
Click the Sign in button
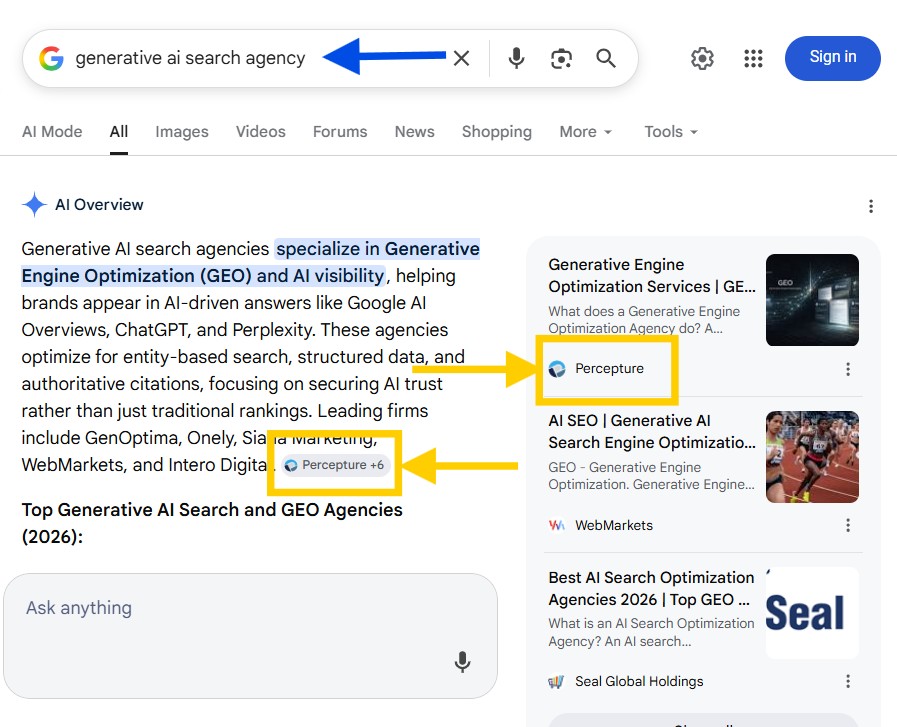click(x=832, y=58)
